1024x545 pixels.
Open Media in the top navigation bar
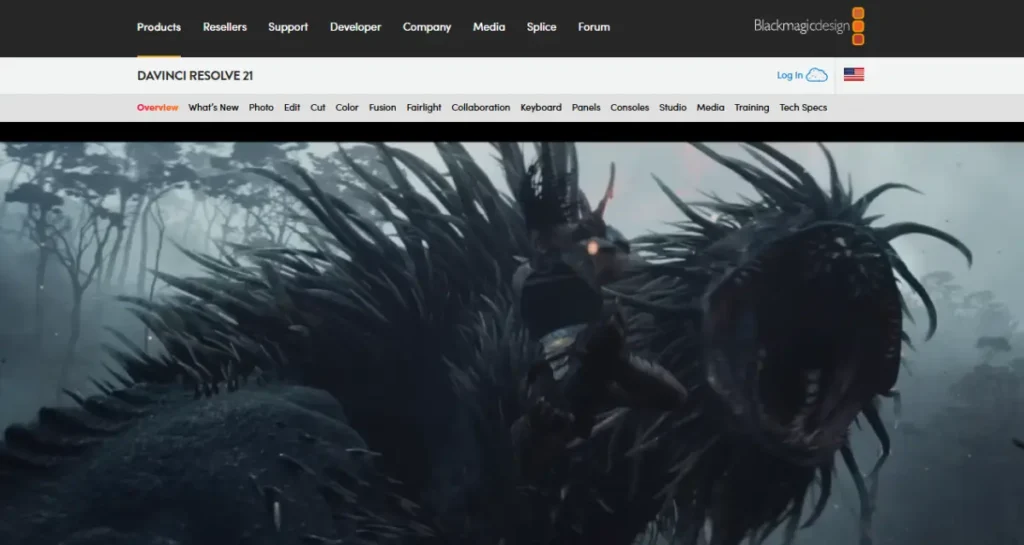[x=489, y=27]
